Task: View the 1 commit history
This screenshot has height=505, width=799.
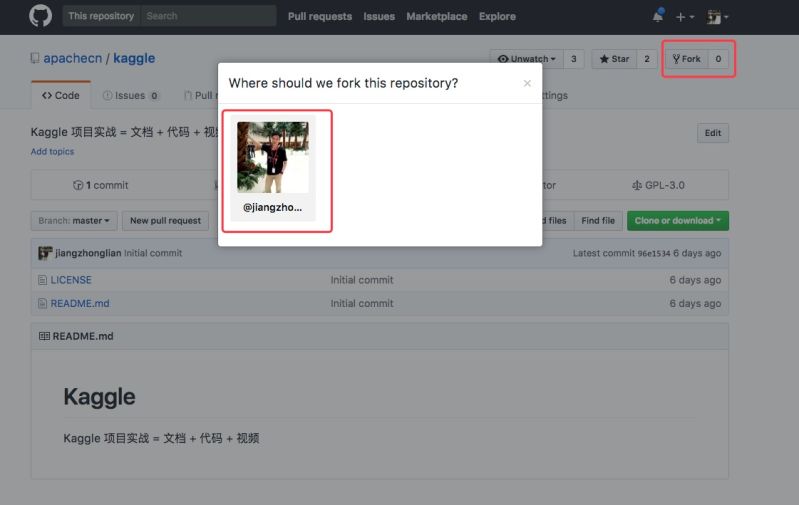Action: pyautogui.click(x=100, y=185)
